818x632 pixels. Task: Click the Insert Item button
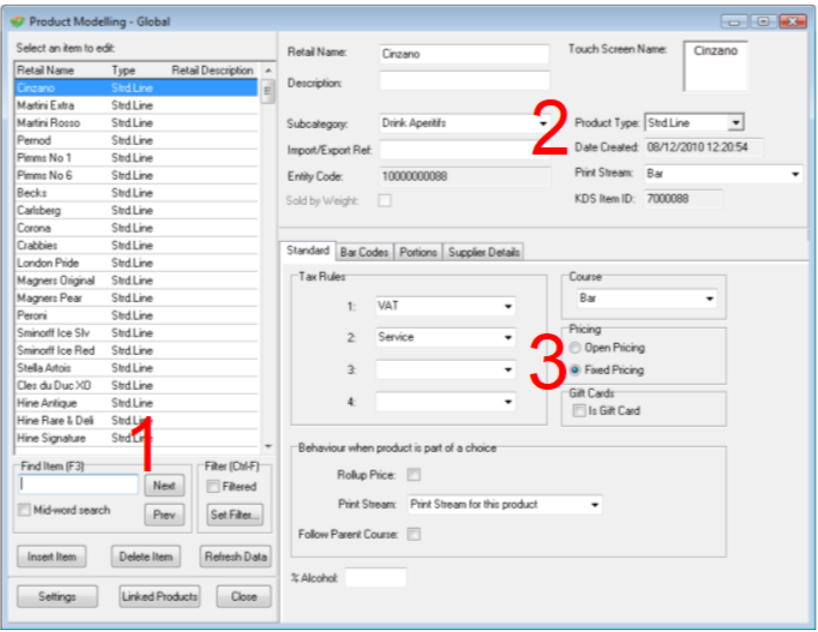51,557
